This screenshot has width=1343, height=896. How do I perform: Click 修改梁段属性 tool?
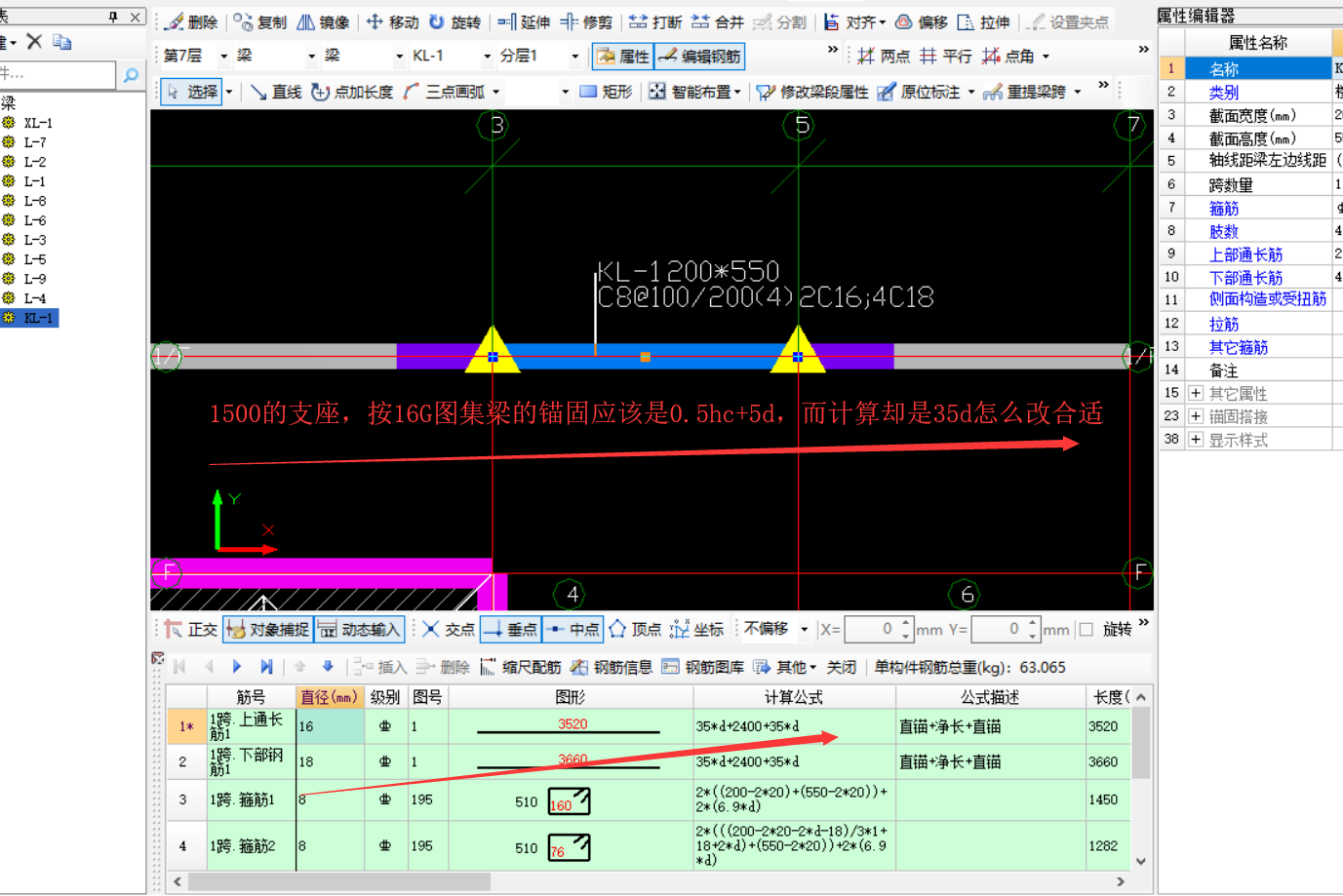click(812, 92)
